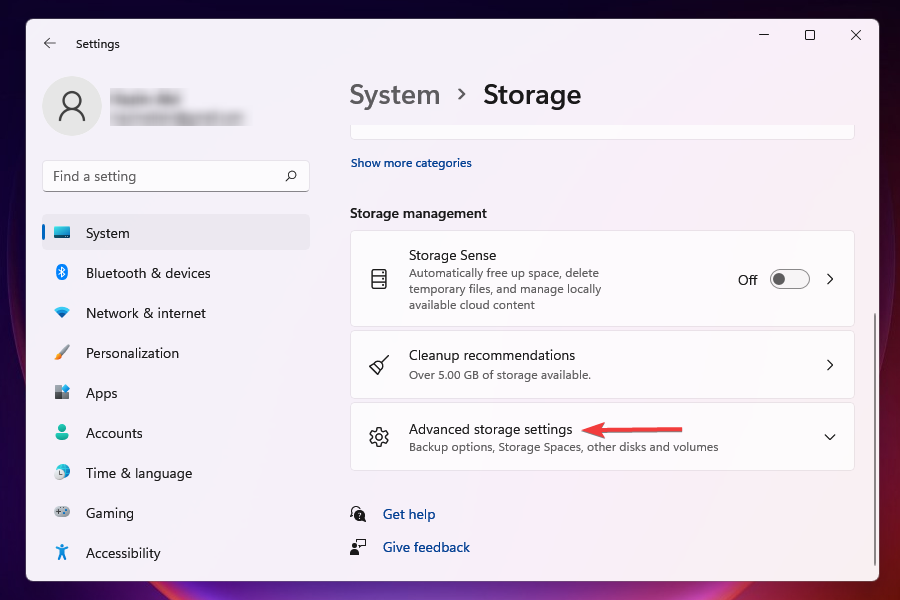
Task: Go to Personalization settings
Action: [x=176, y=353]
